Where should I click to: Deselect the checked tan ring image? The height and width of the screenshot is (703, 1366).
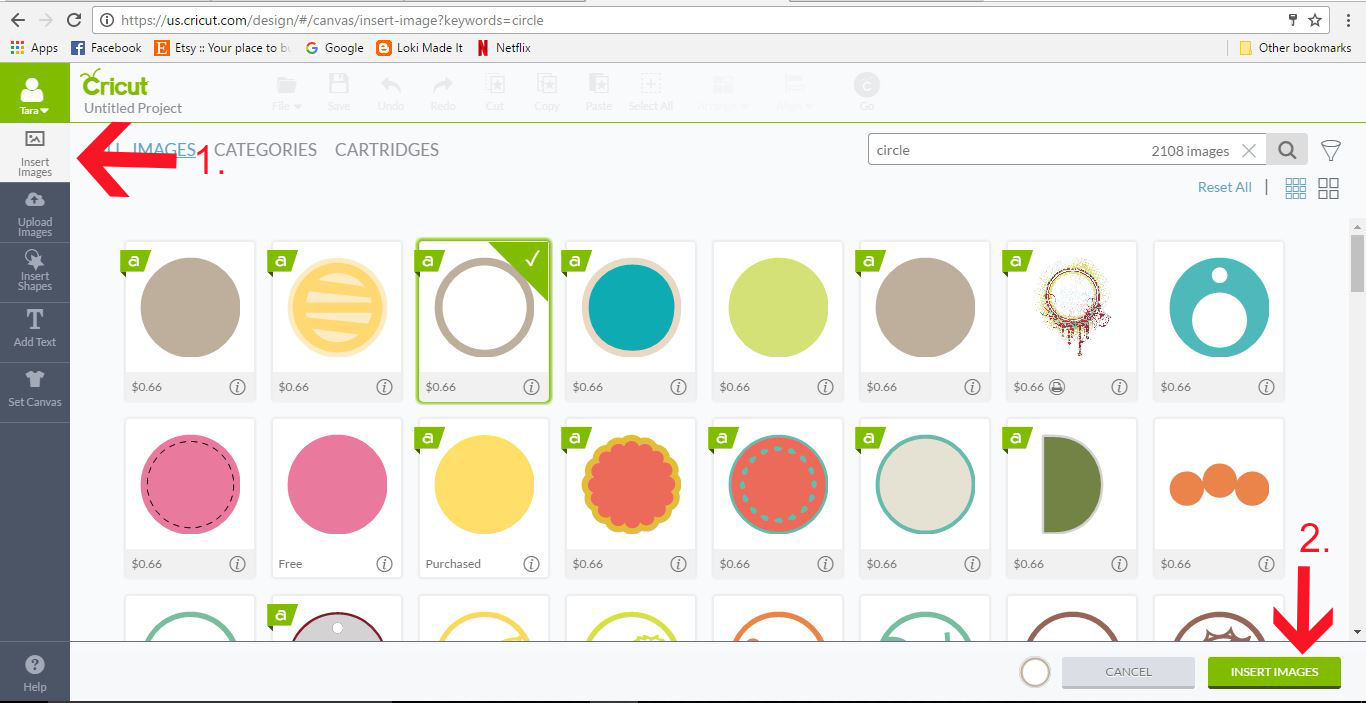pos(484,321)
